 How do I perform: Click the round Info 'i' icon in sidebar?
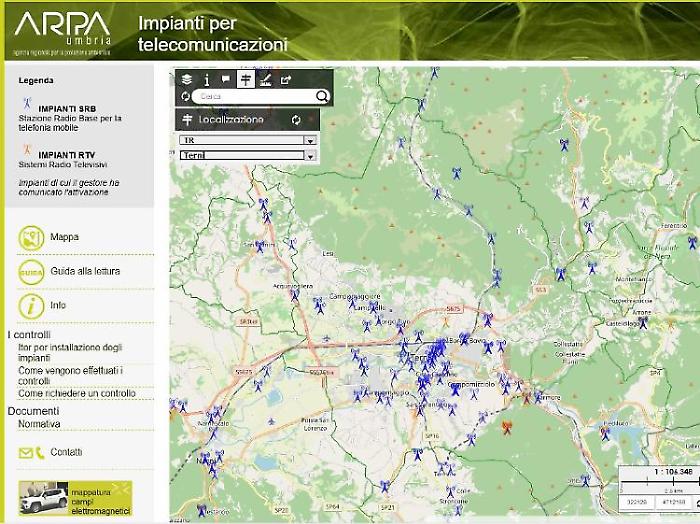31,307
